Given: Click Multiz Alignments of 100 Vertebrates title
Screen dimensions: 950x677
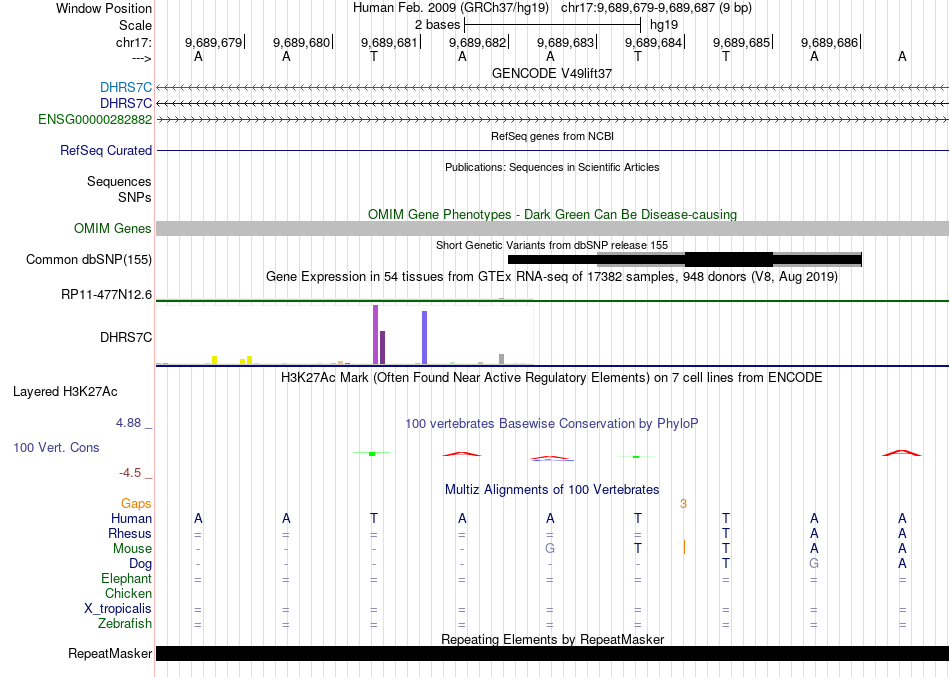Looking at the screenshot, I should pyautogui.click(x=552, y=490).
